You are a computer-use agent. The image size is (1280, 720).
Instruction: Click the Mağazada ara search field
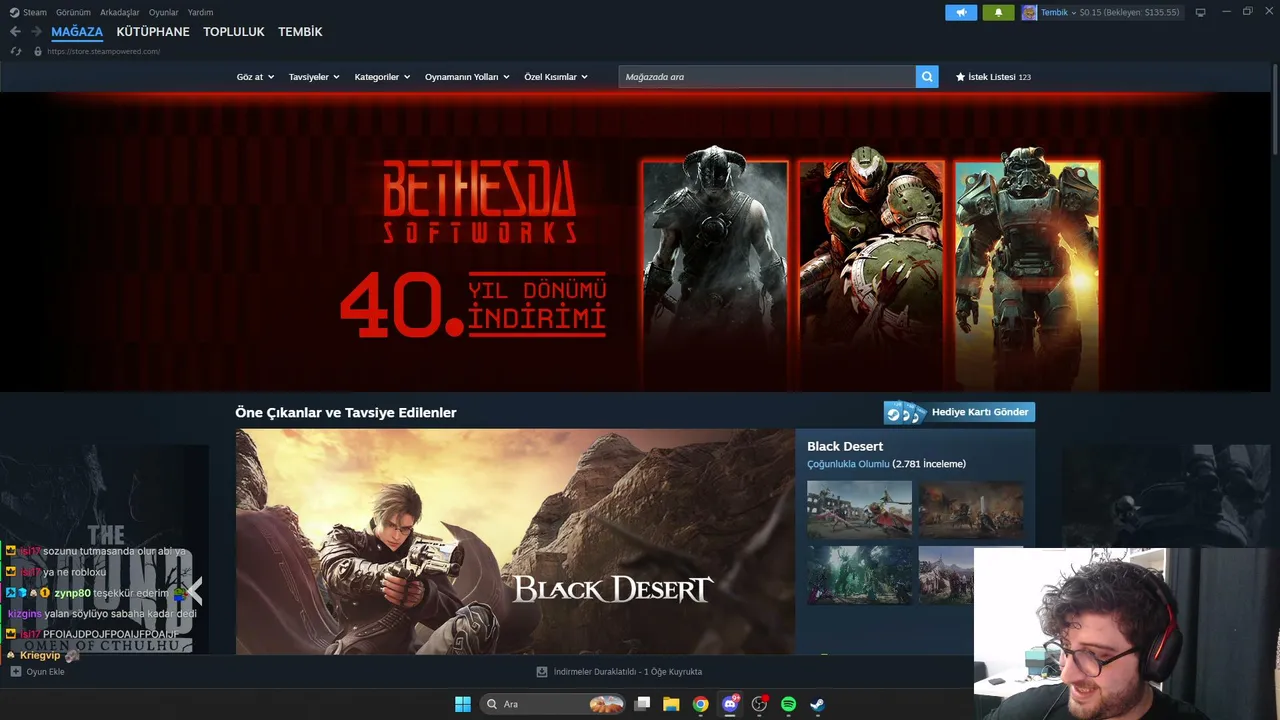pos(767,77)
